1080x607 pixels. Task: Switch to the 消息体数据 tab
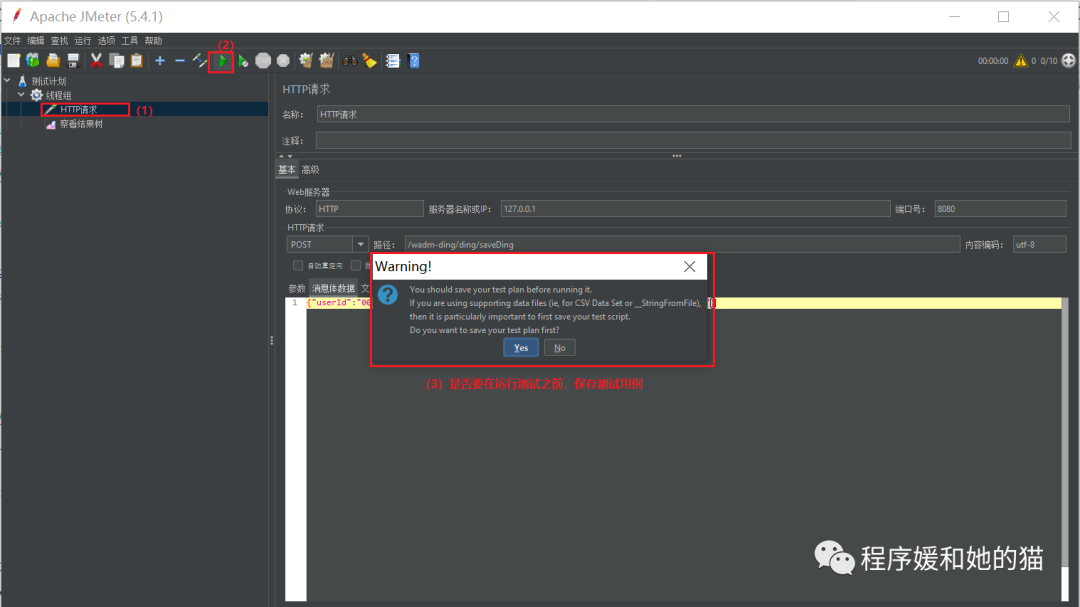(x=333, y=289)
